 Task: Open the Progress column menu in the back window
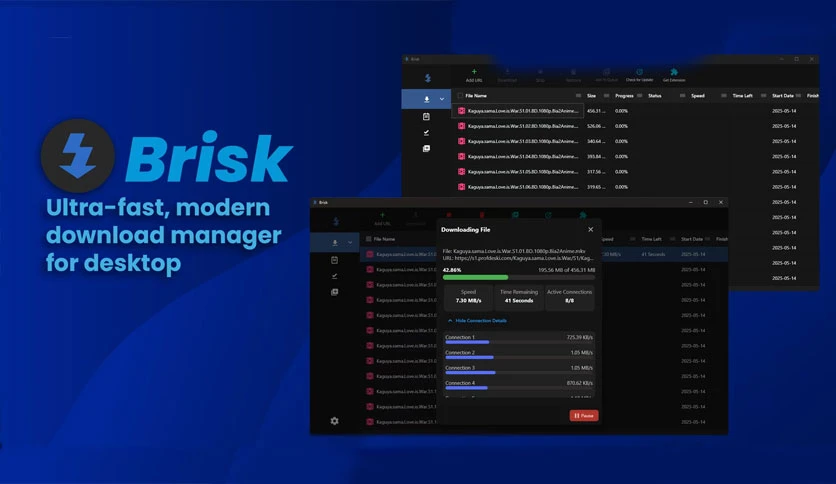[639, 95]
